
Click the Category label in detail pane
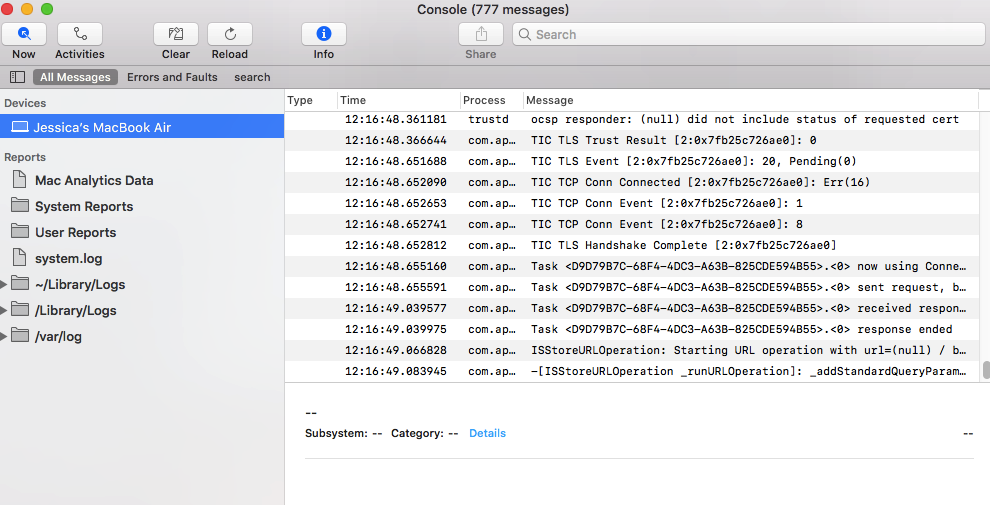pyautogui.click(x=417, y=433)
